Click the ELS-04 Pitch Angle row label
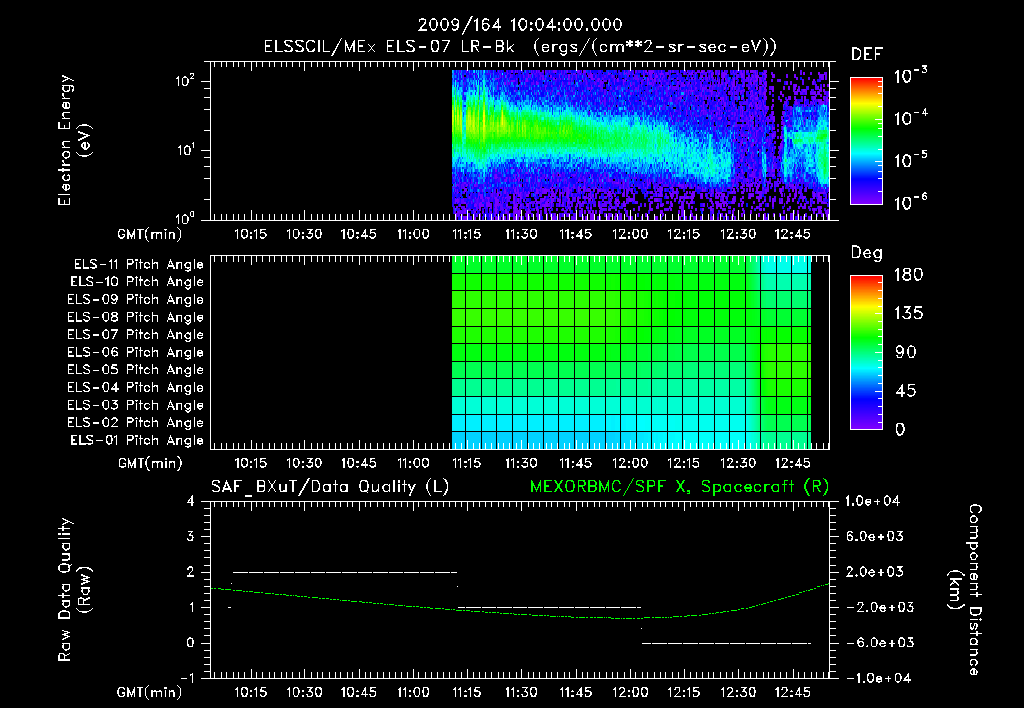Viewport: 1024px width, 708px height. tap(136, 388)
